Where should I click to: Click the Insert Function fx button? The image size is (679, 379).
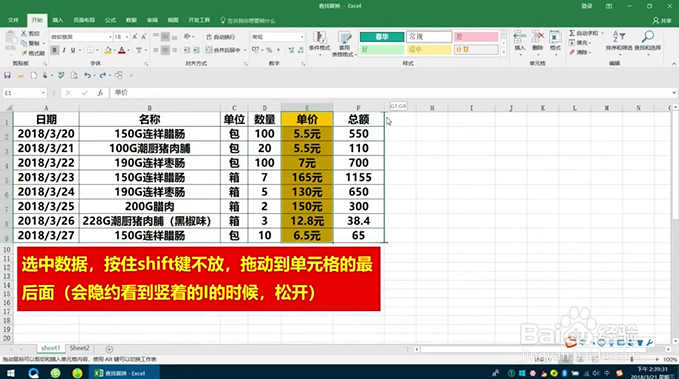(x=100, y=93)
